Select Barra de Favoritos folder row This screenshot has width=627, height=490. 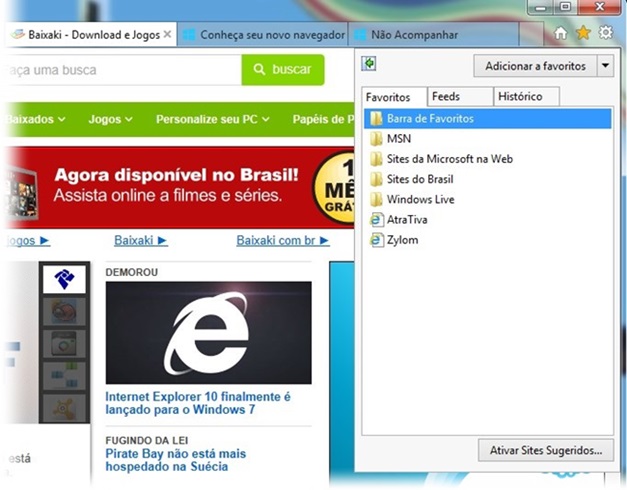[488, 118]
